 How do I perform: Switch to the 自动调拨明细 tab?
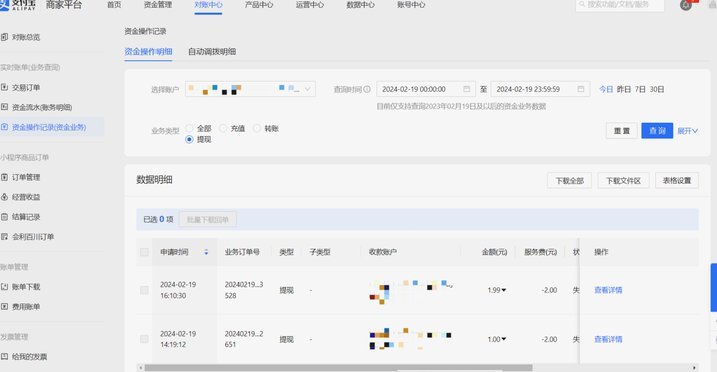pos(212,52)
